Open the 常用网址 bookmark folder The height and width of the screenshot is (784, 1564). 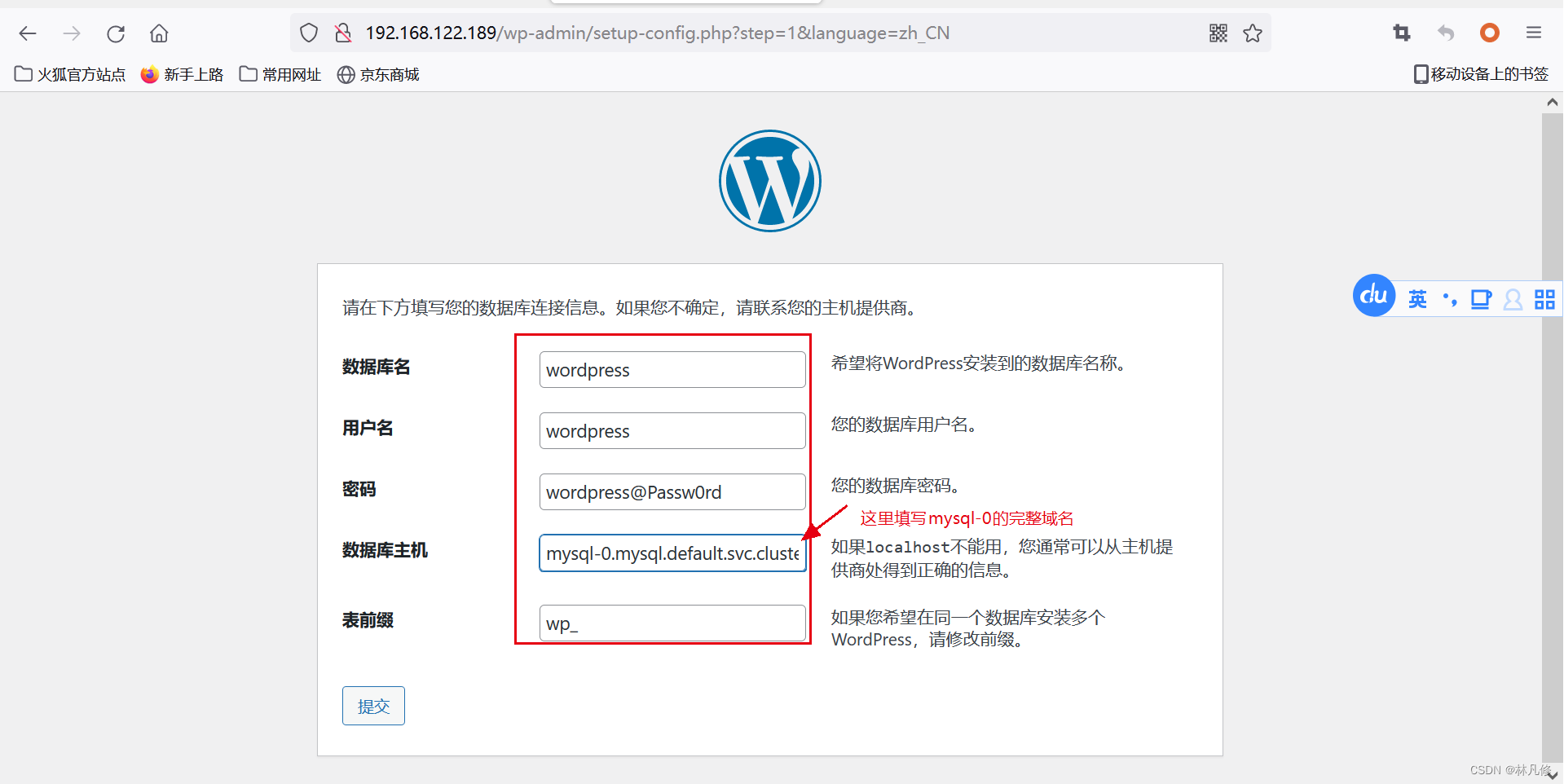coord(280,75)
